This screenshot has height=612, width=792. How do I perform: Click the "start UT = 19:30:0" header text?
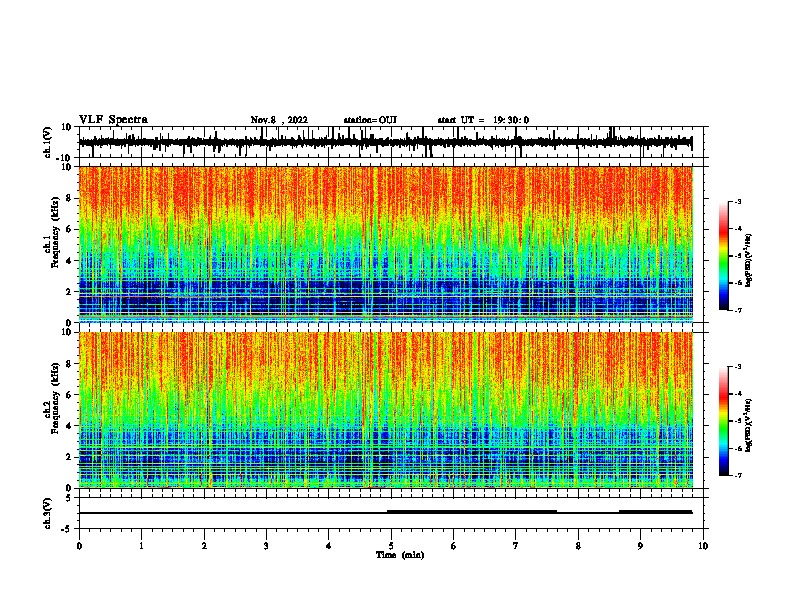tap(483, 120)
